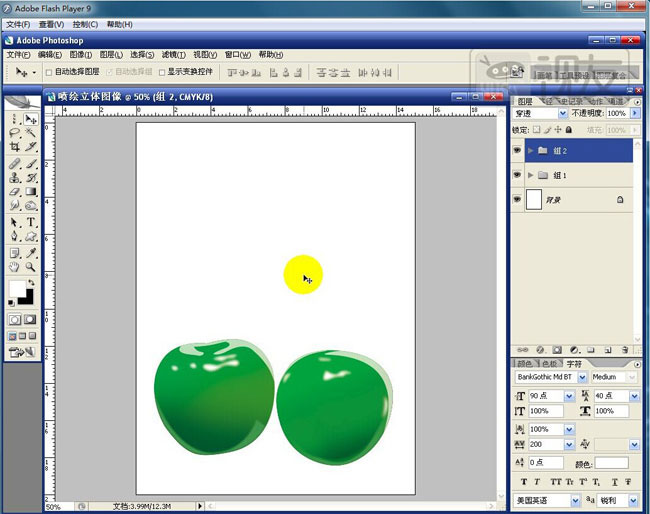Hide the 组 1 layer group
The image size is (650, 514).
[517, 175]
